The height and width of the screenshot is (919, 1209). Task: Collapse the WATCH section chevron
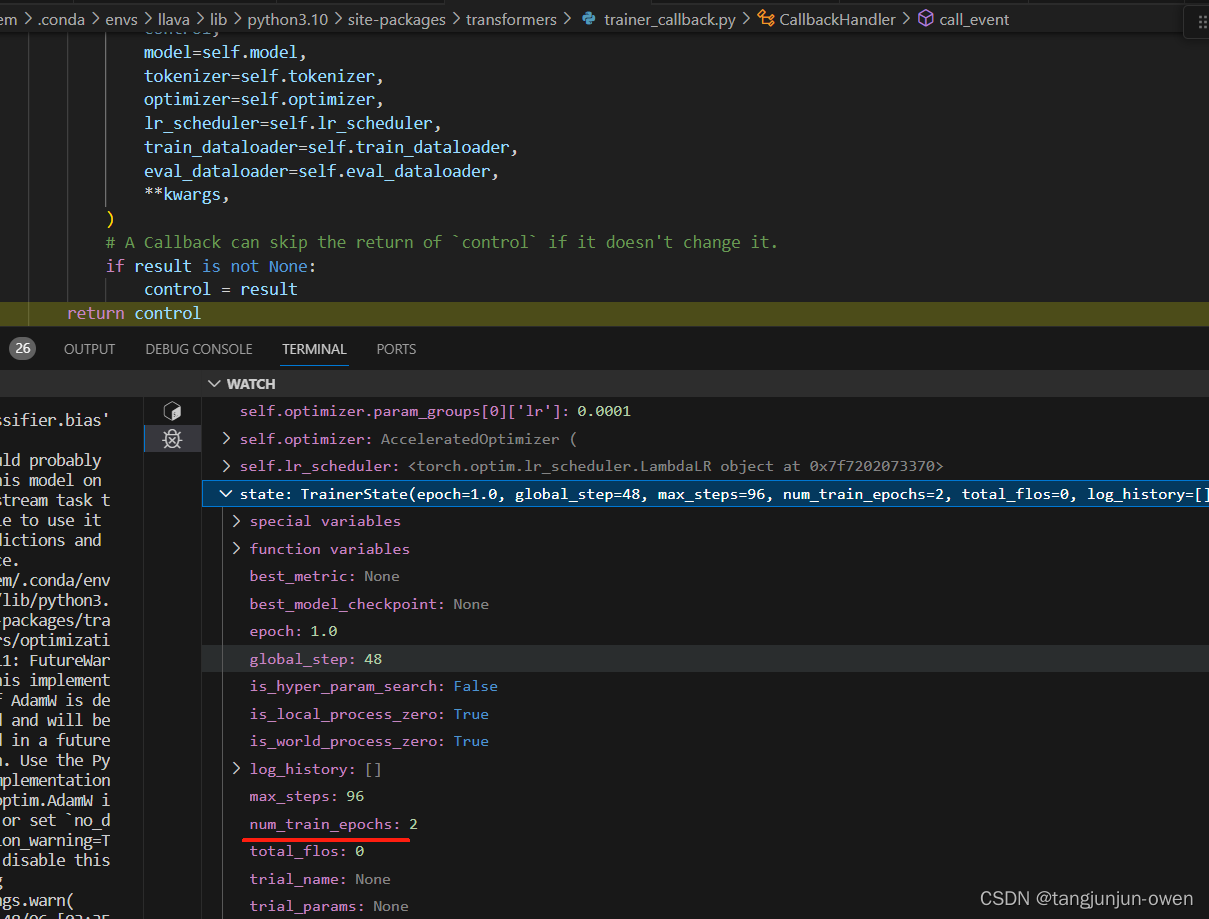(x=213, y=384)
